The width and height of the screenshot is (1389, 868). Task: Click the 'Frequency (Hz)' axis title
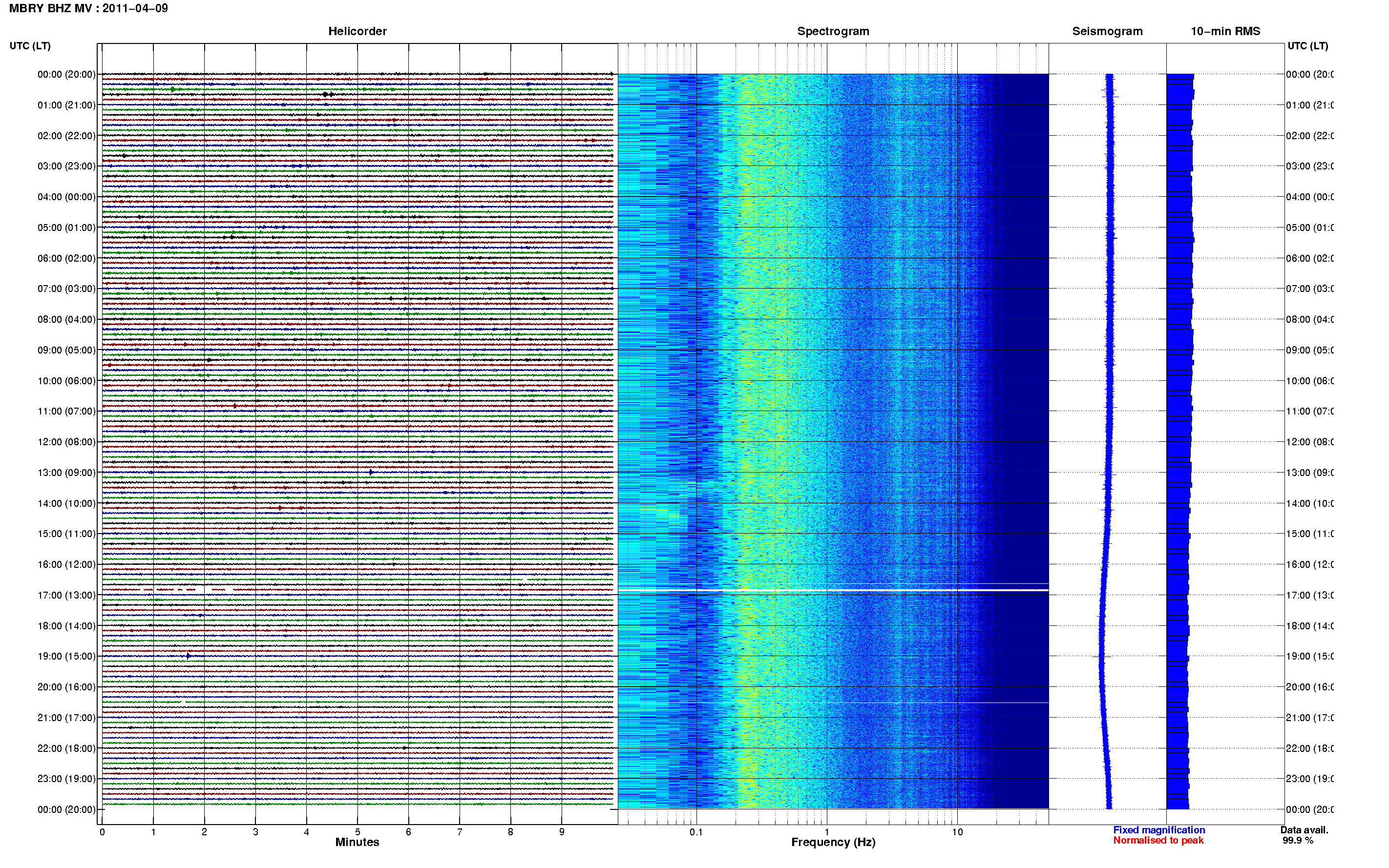pos(833,843)
